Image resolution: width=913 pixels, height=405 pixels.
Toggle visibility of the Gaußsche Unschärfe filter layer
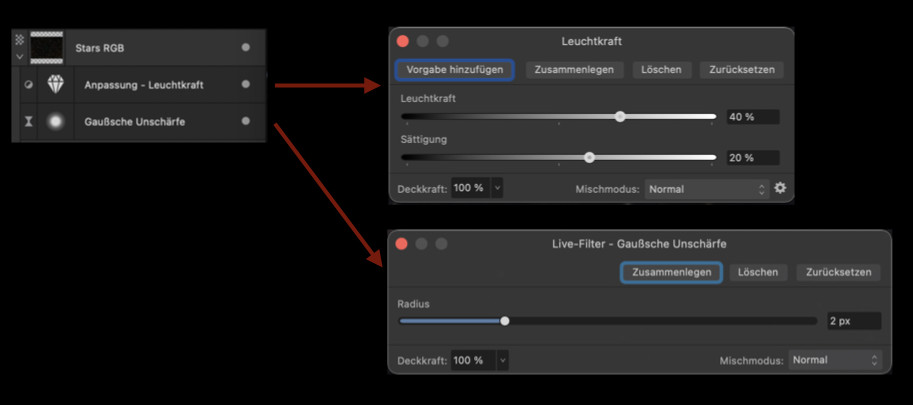coord(246,122)
